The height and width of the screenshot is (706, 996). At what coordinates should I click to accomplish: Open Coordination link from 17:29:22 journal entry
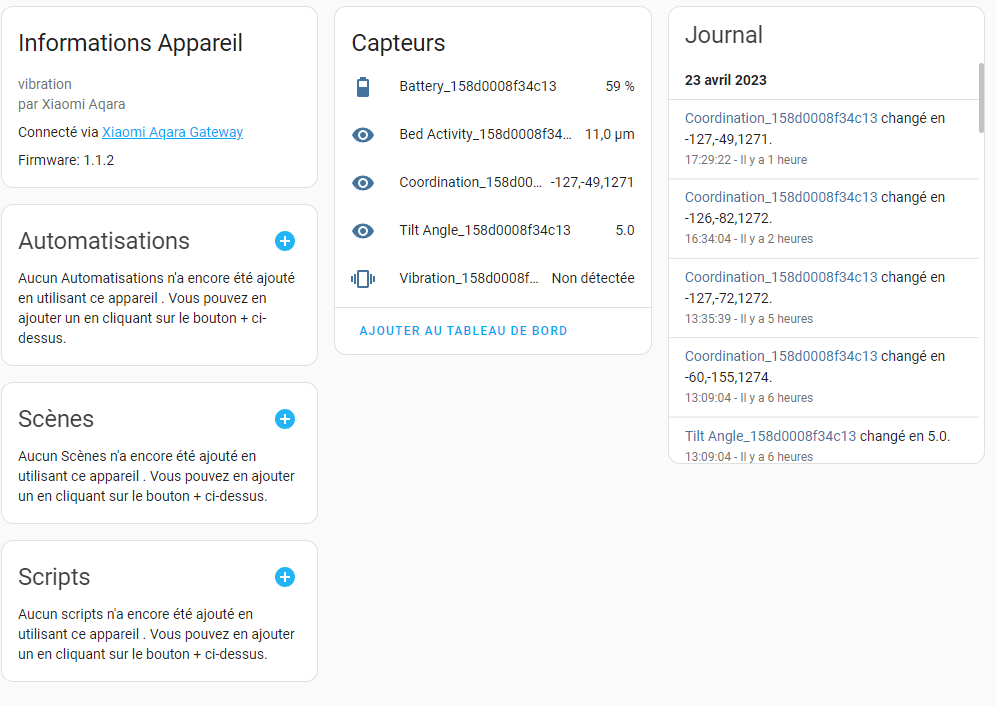click(x=781, y=118)
